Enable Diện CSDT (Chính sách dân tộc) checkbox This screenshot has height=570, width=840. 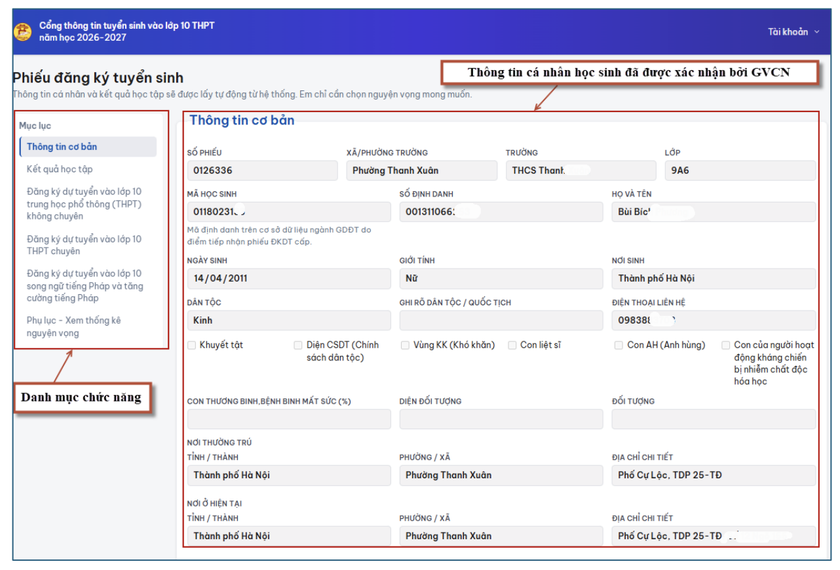click(x=298, y=345)
